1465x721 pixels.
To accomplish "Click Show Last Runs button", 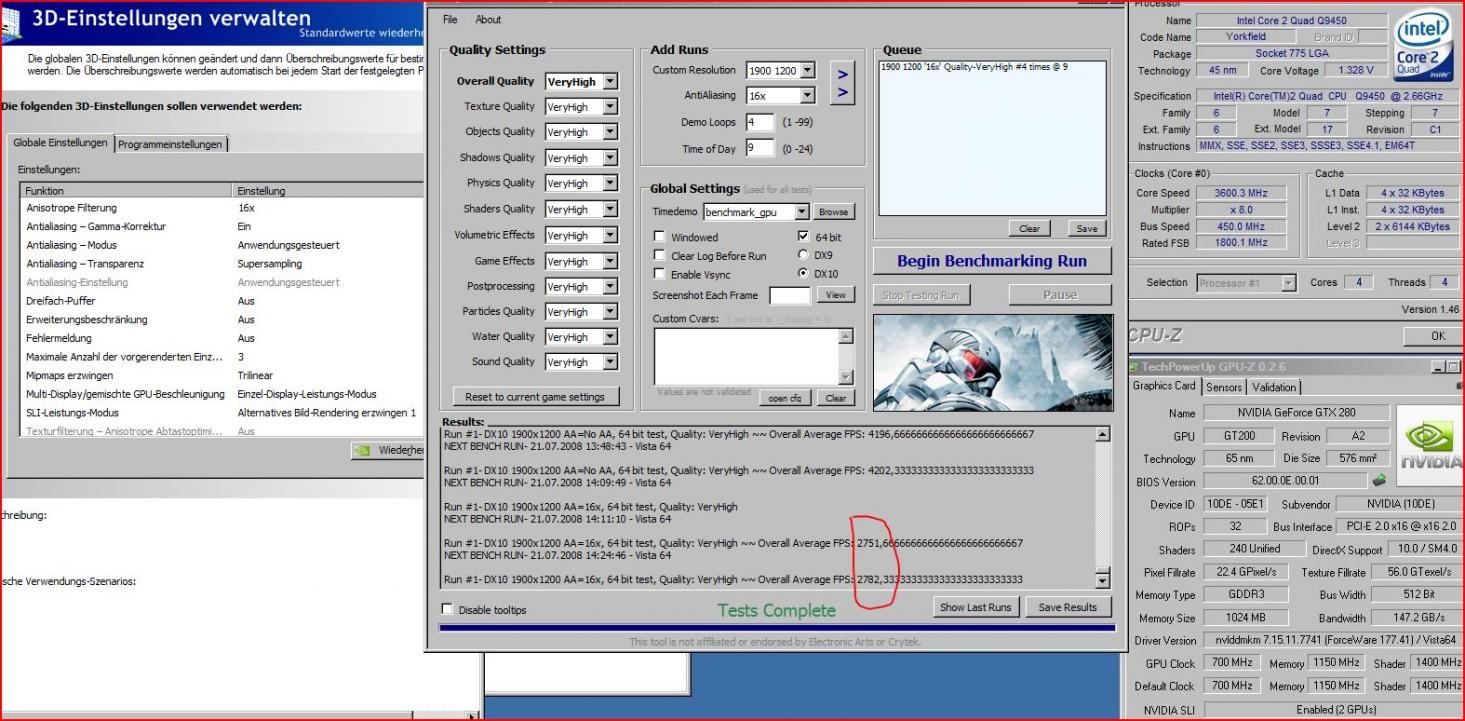I will (x=975, y=607).
